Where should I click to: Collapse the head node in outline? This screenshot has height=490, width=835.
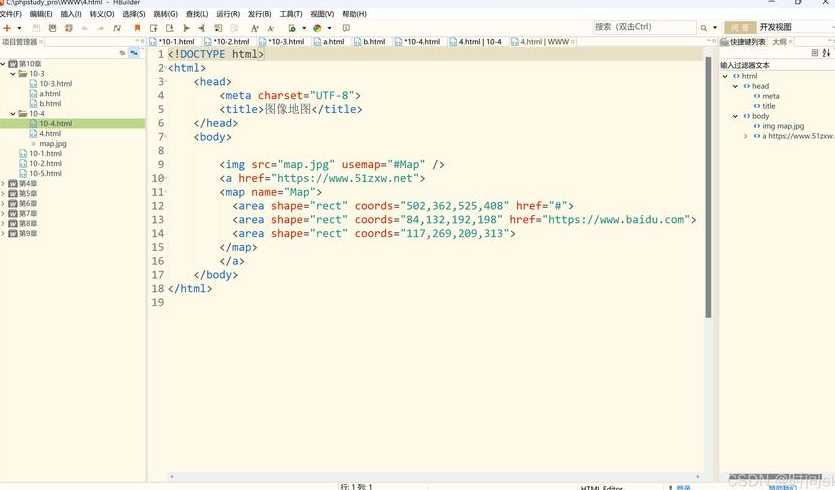tap(735, 86)
